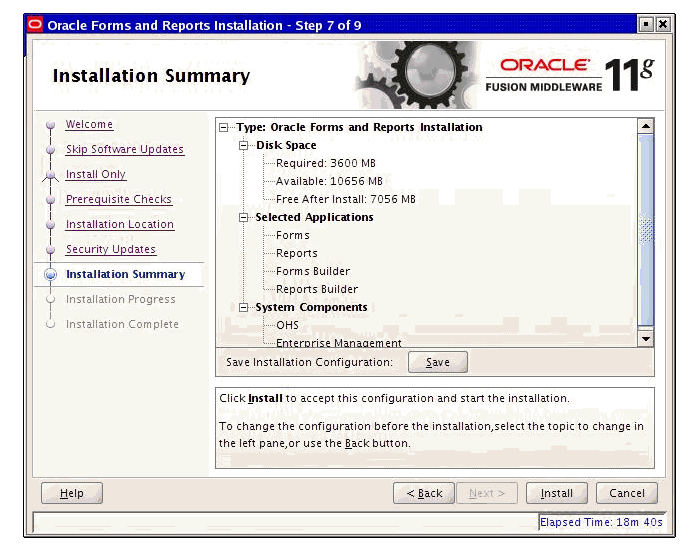Screen dimensions: 690x544
Task: Click the summary tree scroll up arrow
Action: (646, 127)
